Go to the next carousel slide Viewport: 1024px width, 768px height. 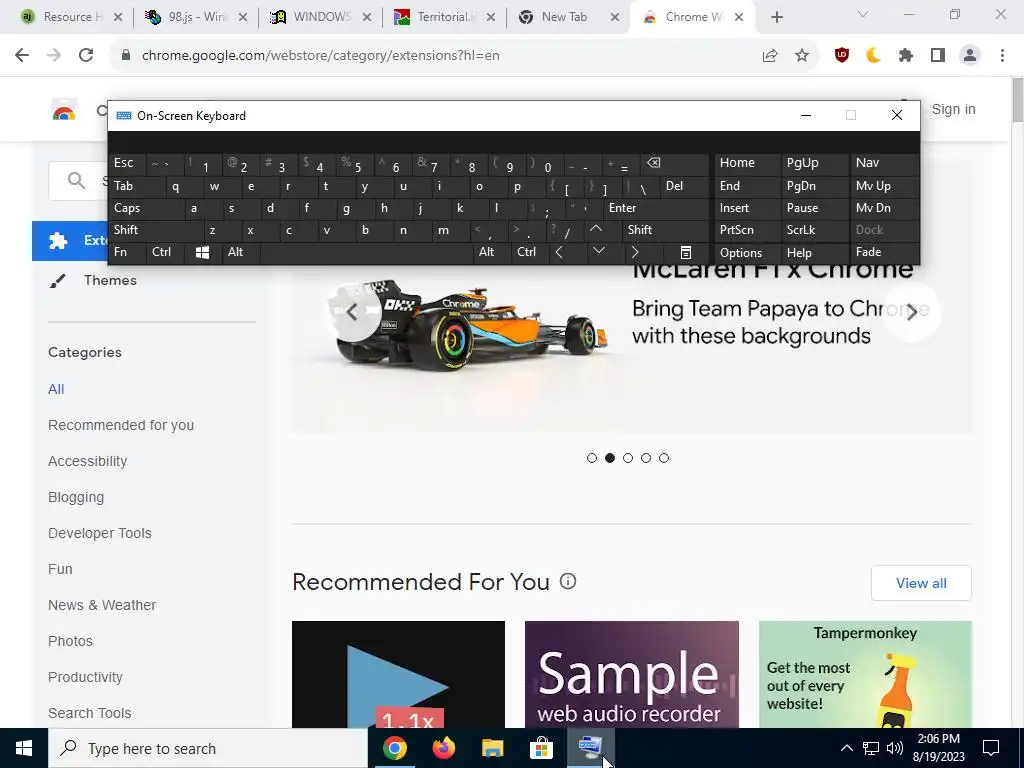click(912, 312)
